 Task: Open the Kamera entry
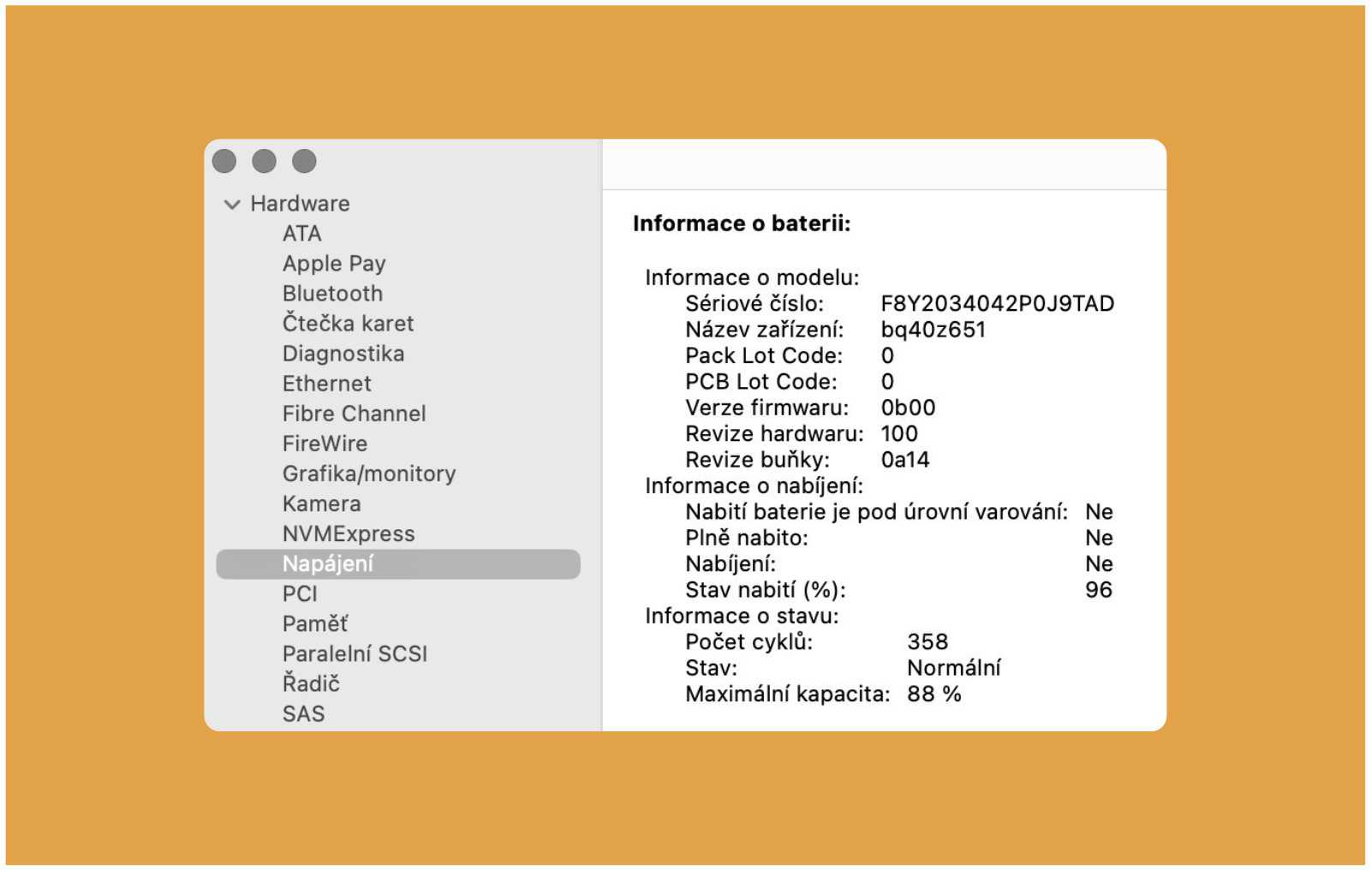click(322, 504)
